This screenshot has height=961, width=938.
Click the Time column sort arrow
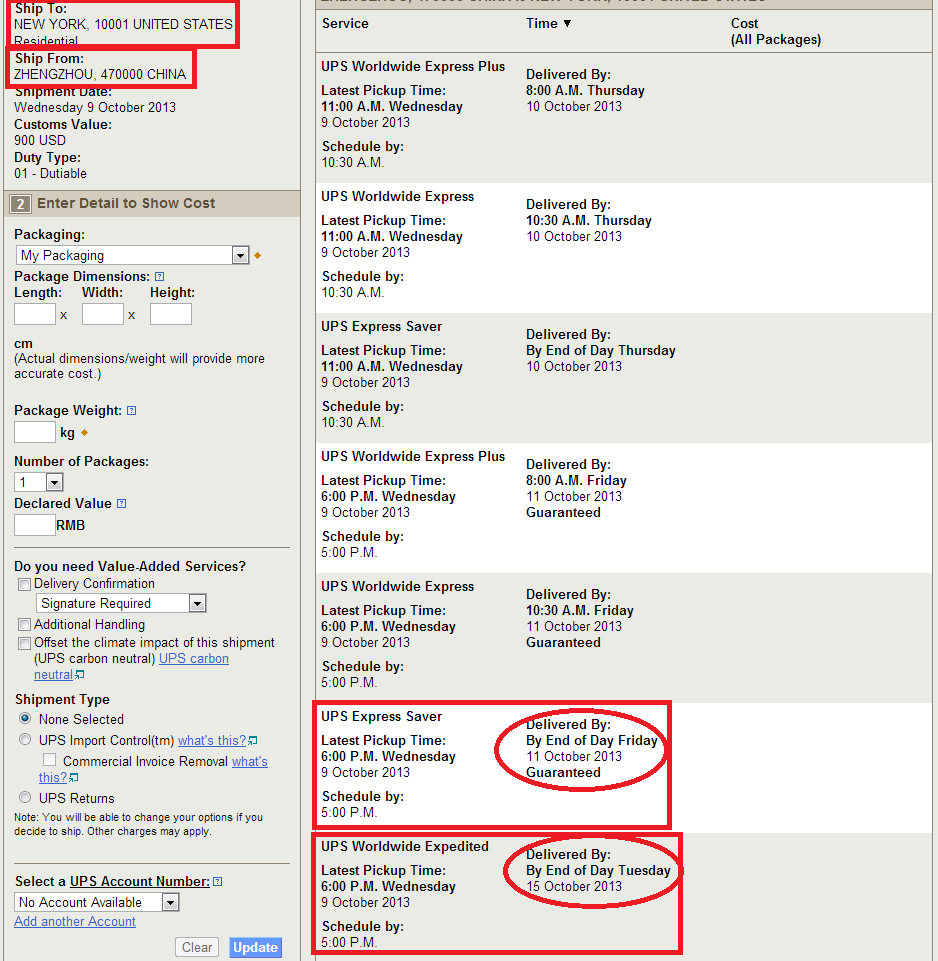point(567,23)
